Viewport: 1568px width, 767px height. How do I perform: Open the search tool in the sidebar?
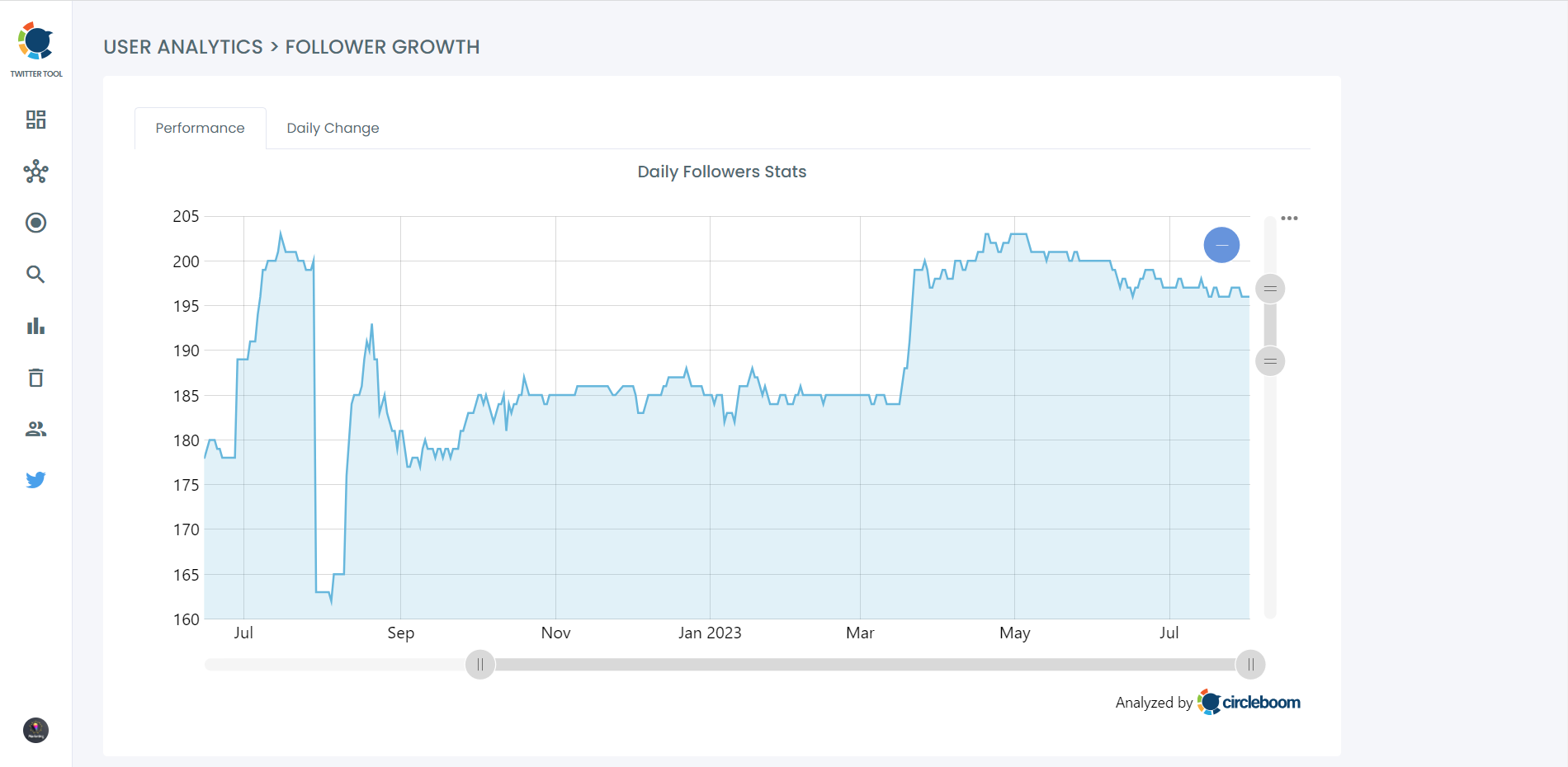click(35, 274)
